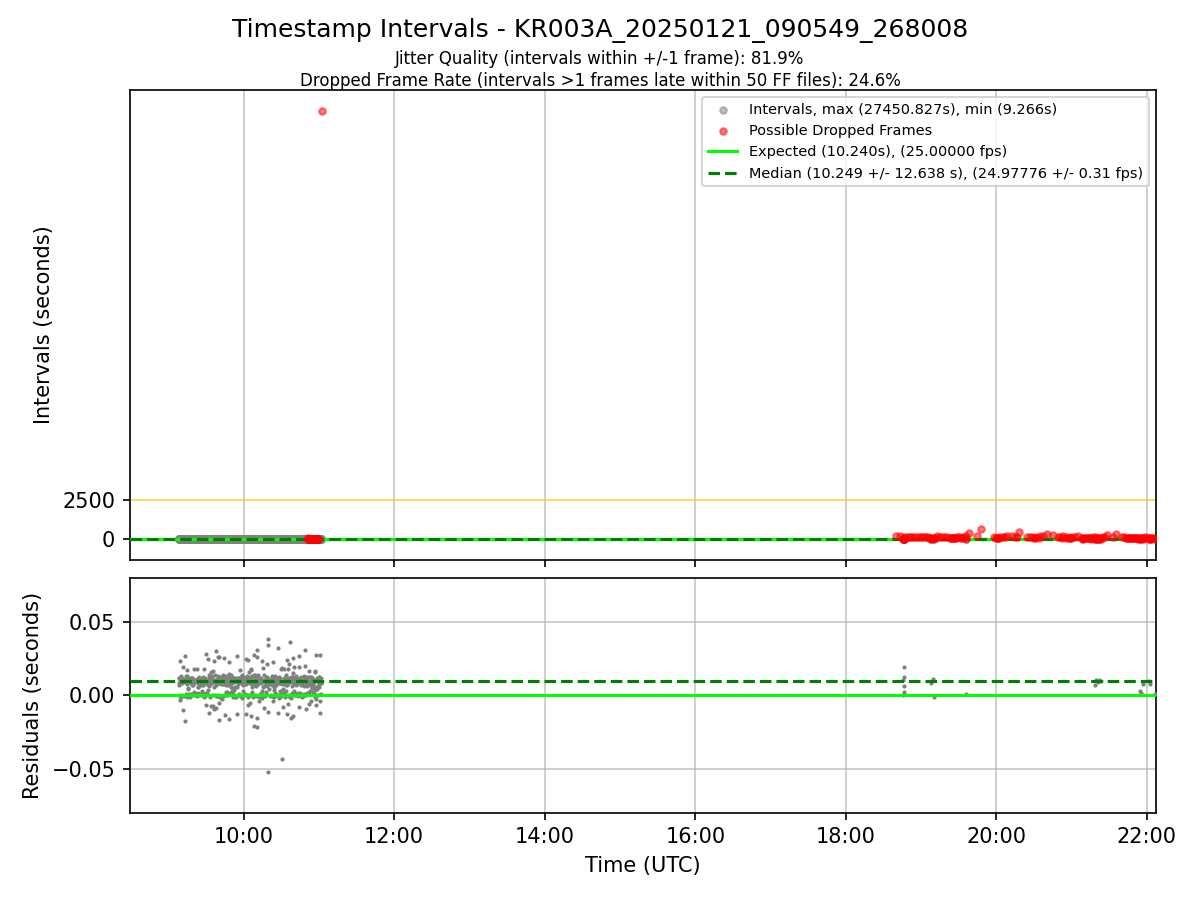
Task: Click the 16:00 time tick label
Action: click(x=695, y=836)
